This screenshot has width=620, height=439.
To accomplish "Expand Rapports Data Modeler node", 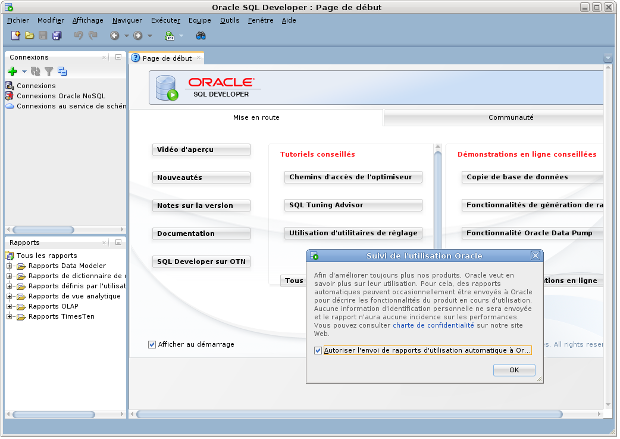I will point(9,266).
